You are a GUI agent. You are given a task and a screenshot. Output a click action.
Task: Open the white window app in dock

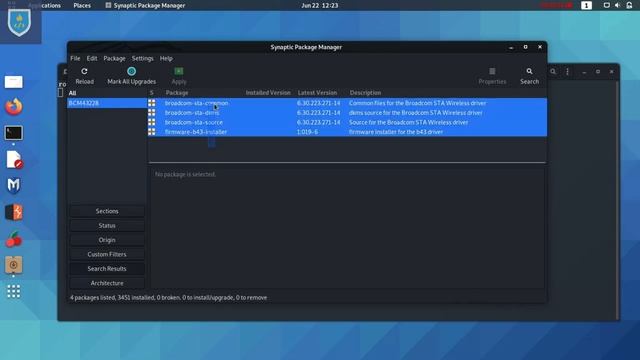point(13,82)
